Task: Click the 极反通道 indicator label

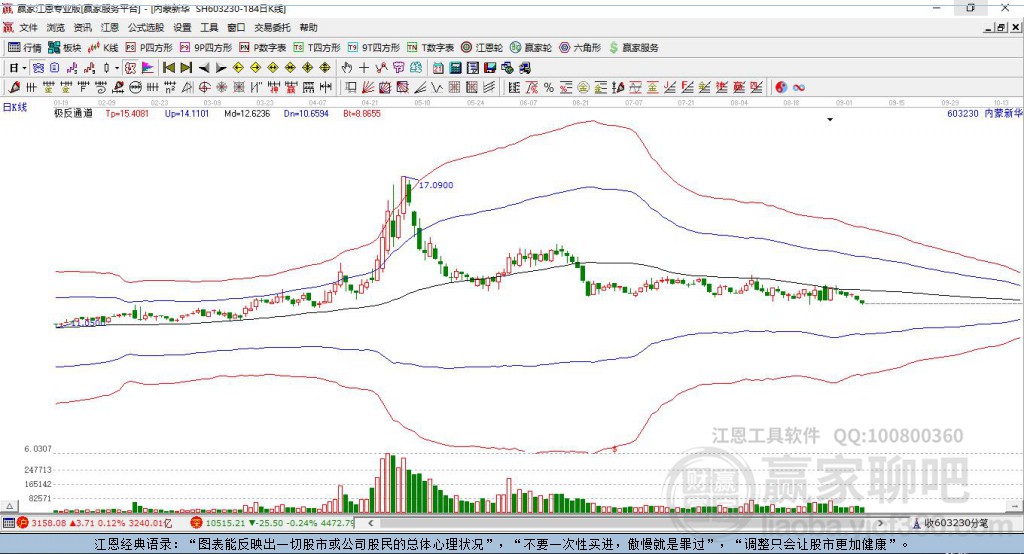Action: coord(73,114)
